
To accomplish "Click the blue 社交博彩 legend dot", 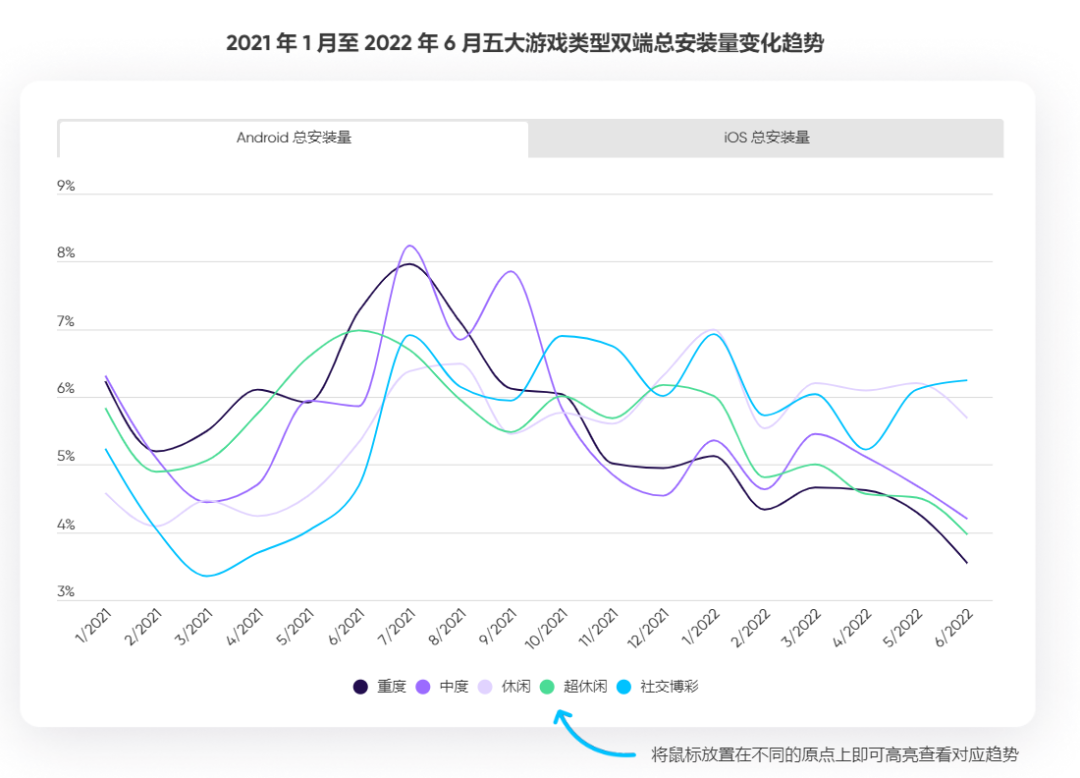I will point(626,687).
